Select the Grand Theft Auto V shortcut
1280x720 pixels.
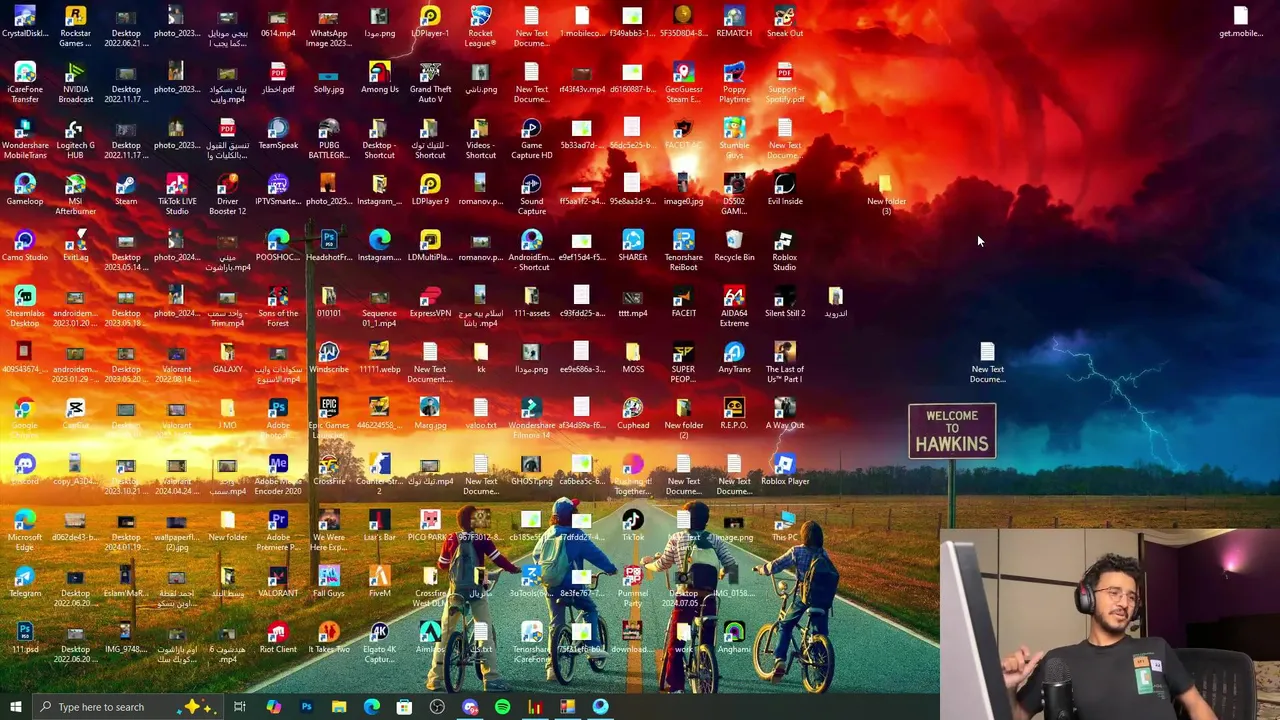(x=430, y=83)
